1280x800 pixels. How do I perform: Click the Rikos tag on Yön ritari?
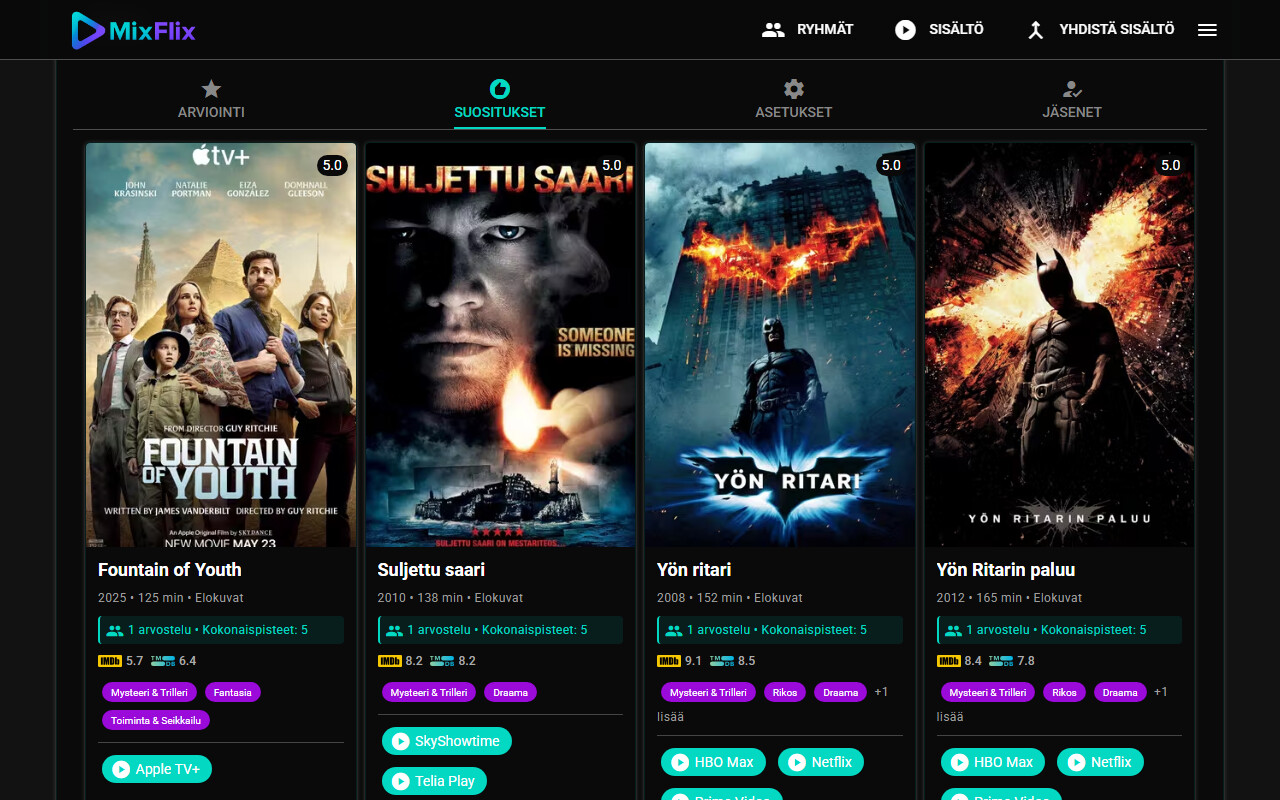click(x=786, y=692)
